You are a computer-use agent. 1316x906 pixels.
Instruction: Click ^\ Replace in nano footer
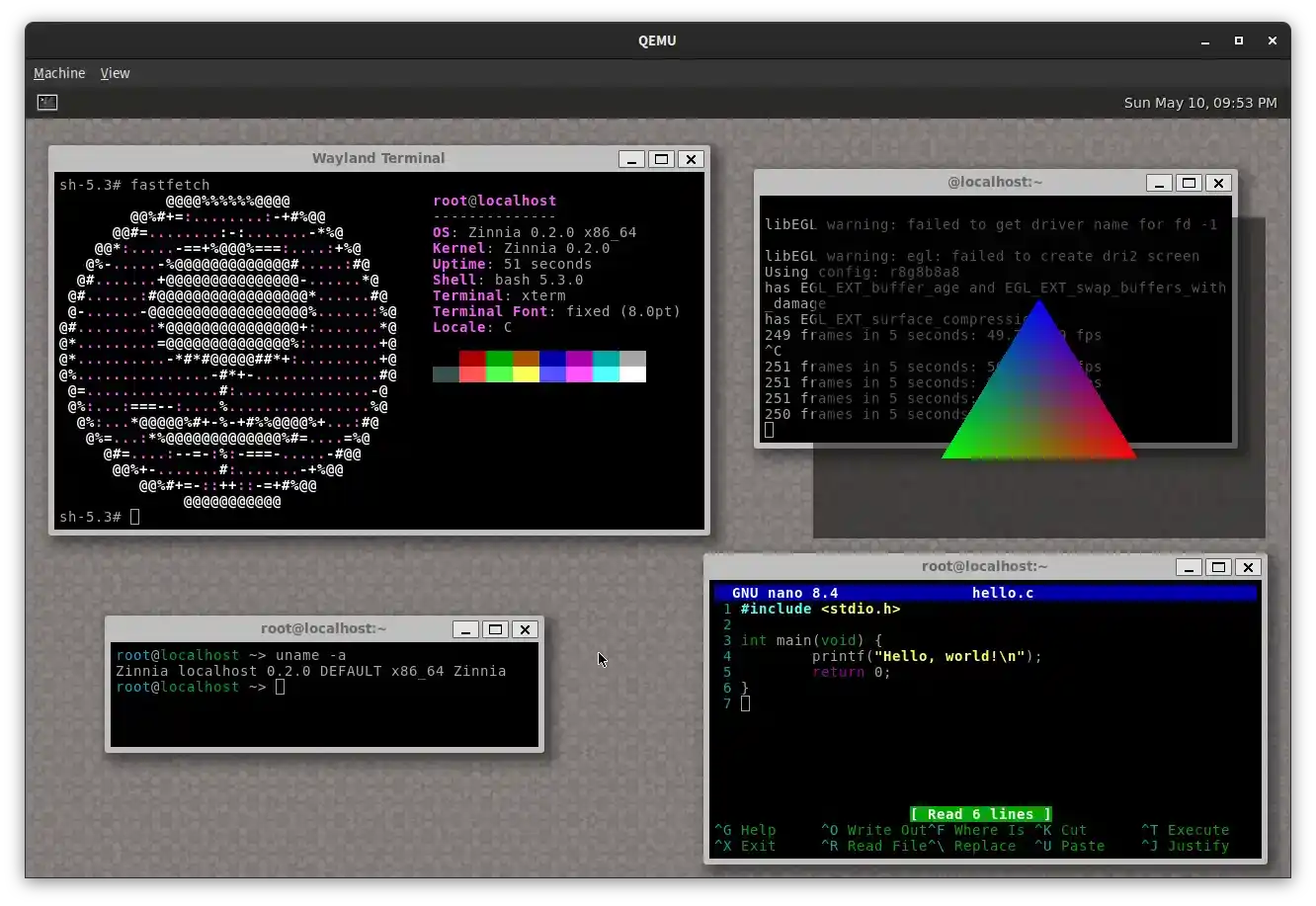pos(972,846)
